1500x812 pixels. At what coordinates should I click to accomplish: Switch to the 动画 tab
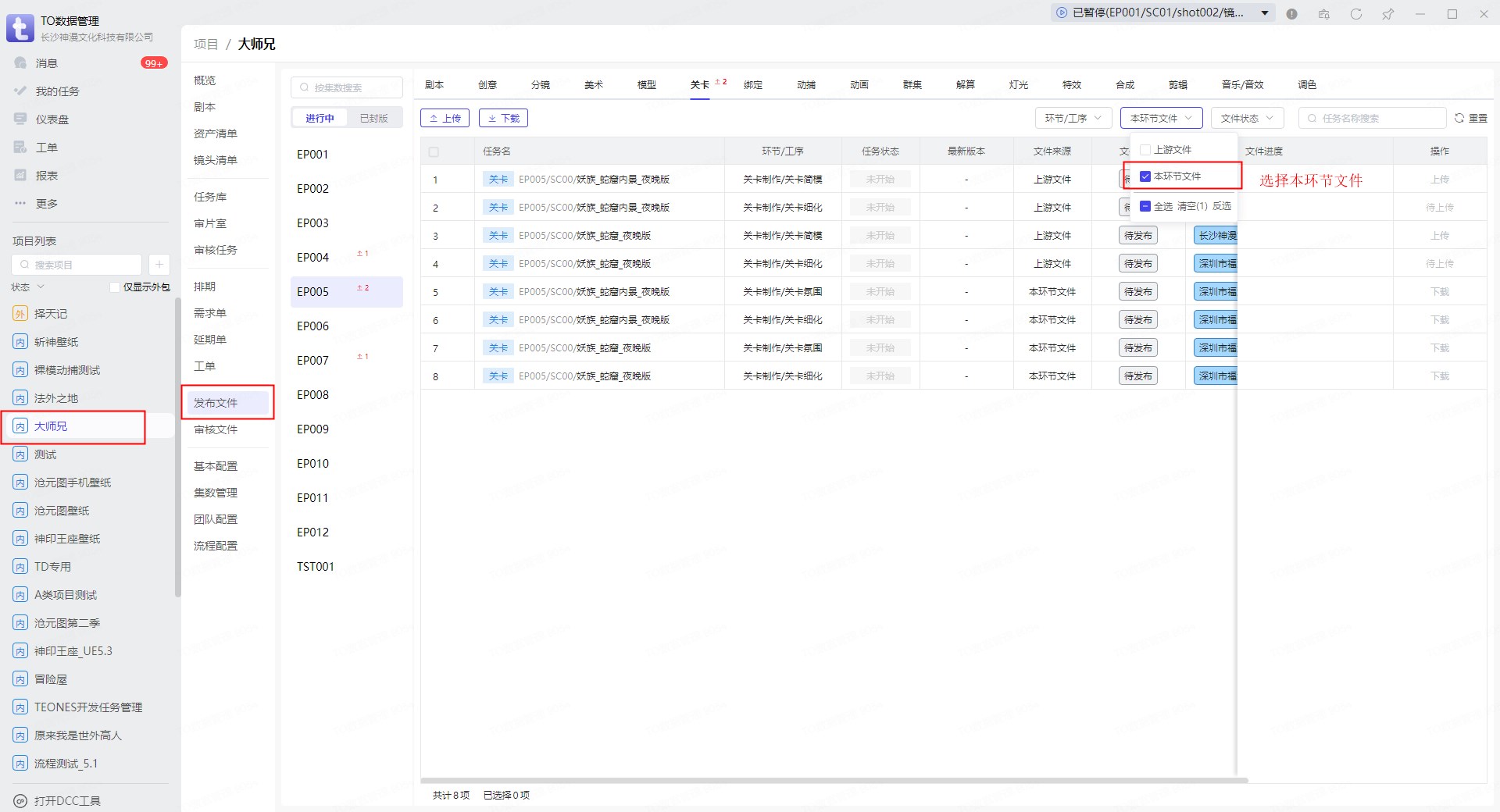pos(859,85)
